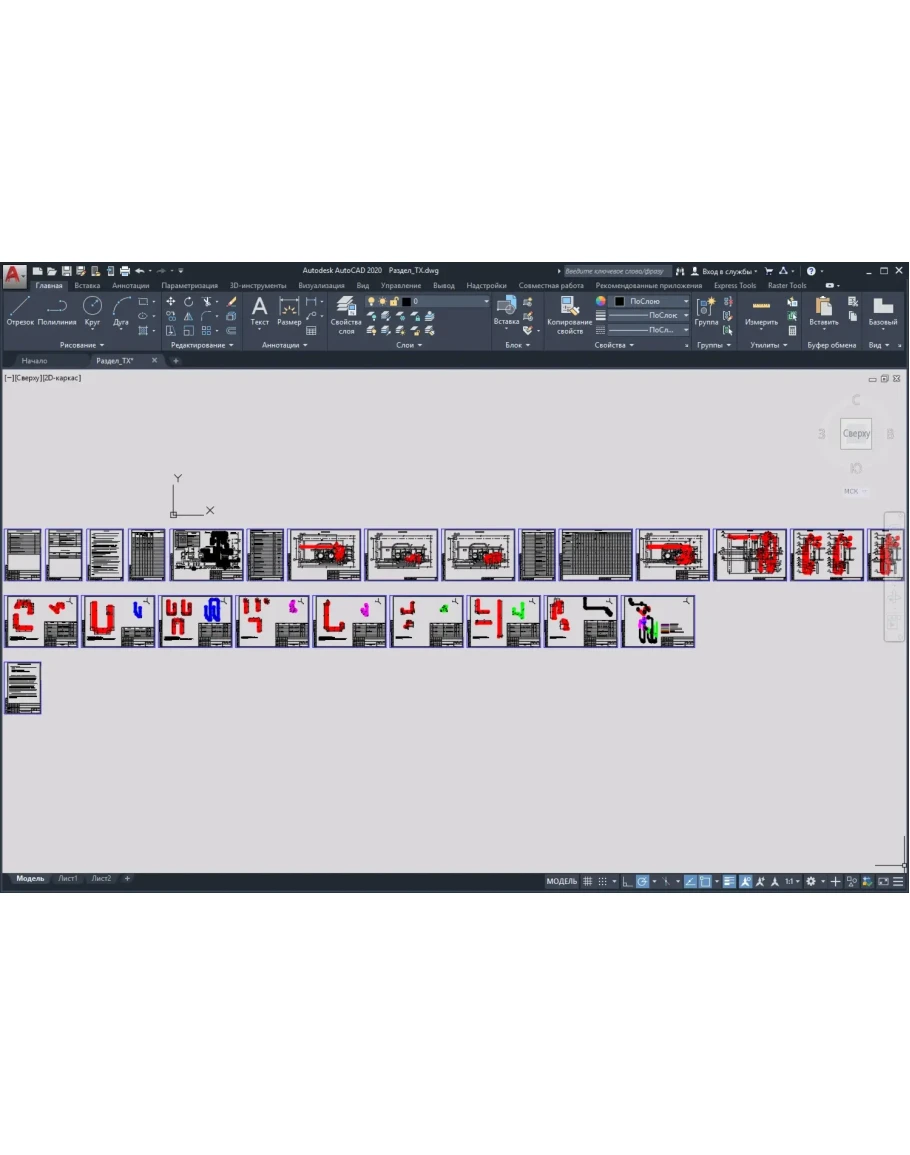The image size is (910, 1155).
Task: Click the Копирование свойств match properties icon
Action: 570,314
